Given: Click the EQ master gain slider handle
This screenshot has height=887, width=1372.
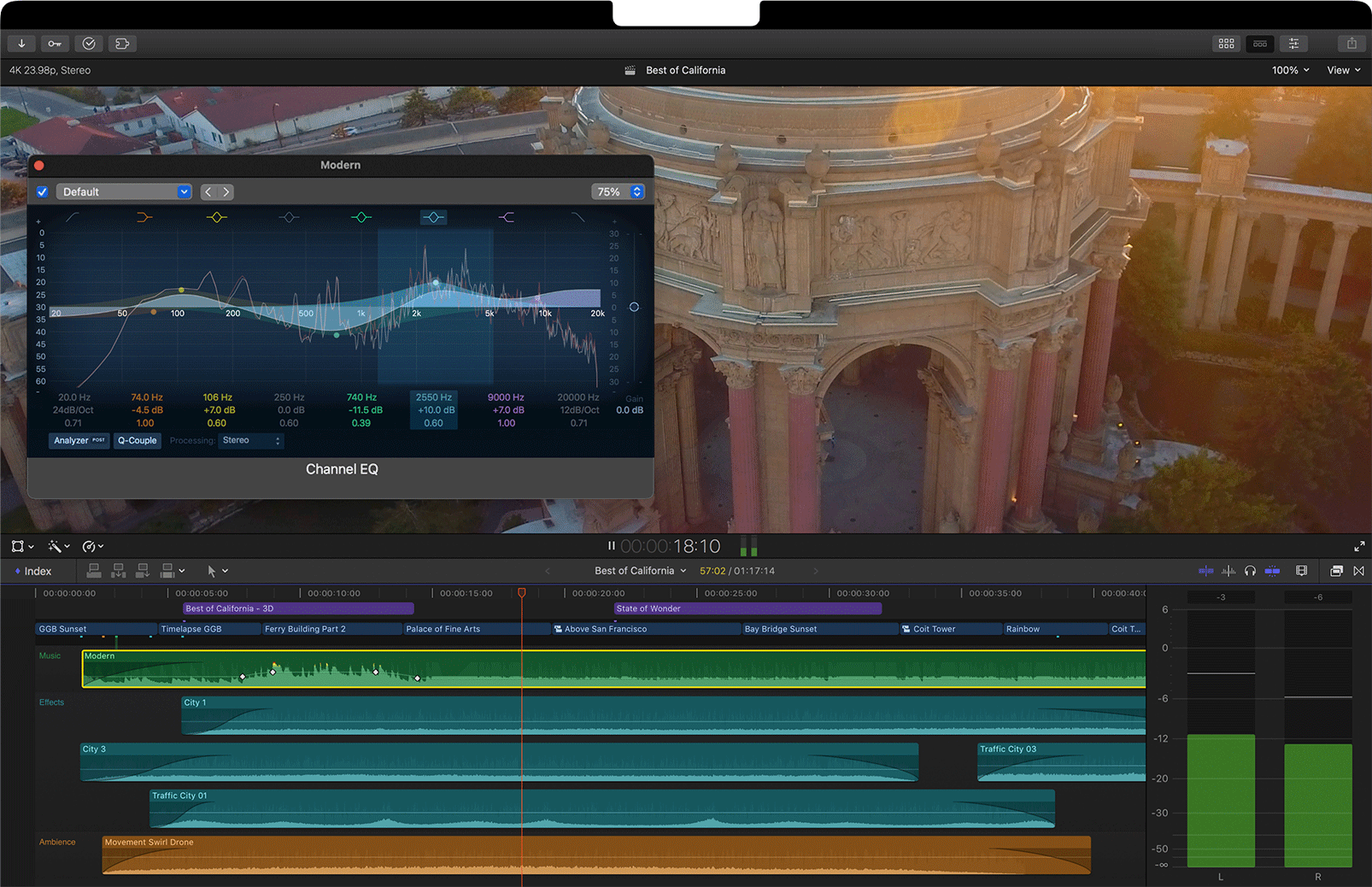Looking at the screenshot, I should [x=634, y=307].
